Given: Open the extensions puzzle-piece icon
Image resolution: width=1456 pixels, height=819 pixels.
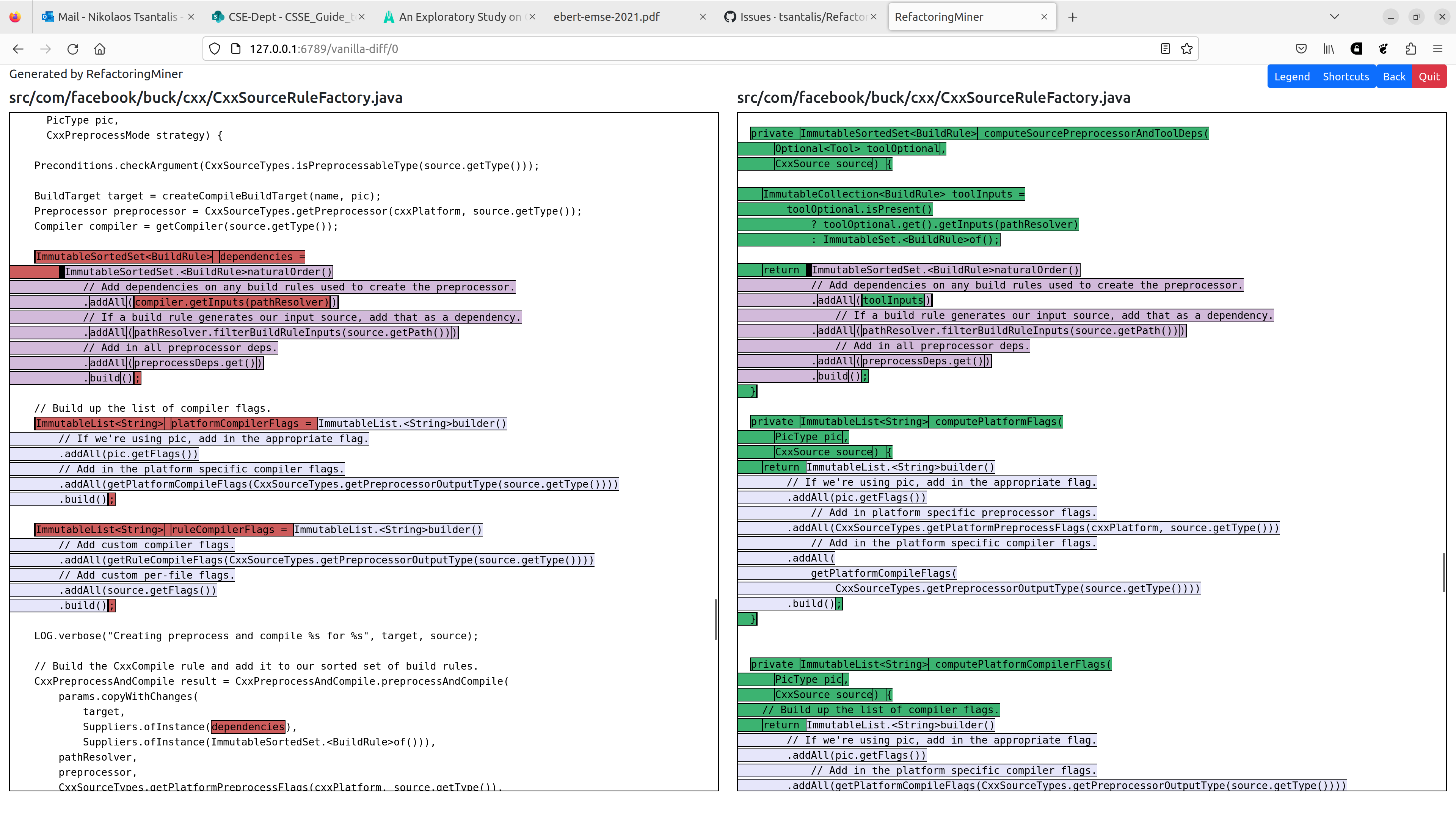Looking at the screenshot, I should 1410,49.
